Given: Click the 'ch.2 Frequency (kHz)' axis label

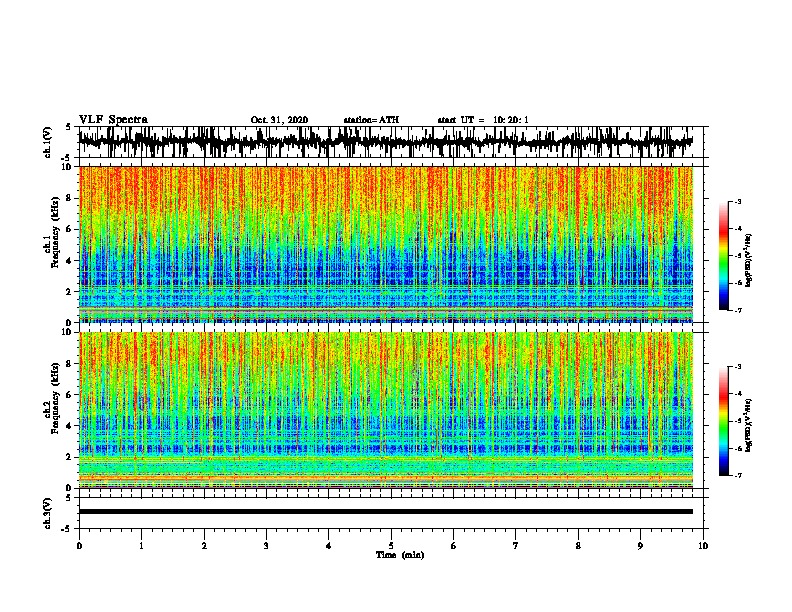Looking at the screenshot, I should 52,398.
